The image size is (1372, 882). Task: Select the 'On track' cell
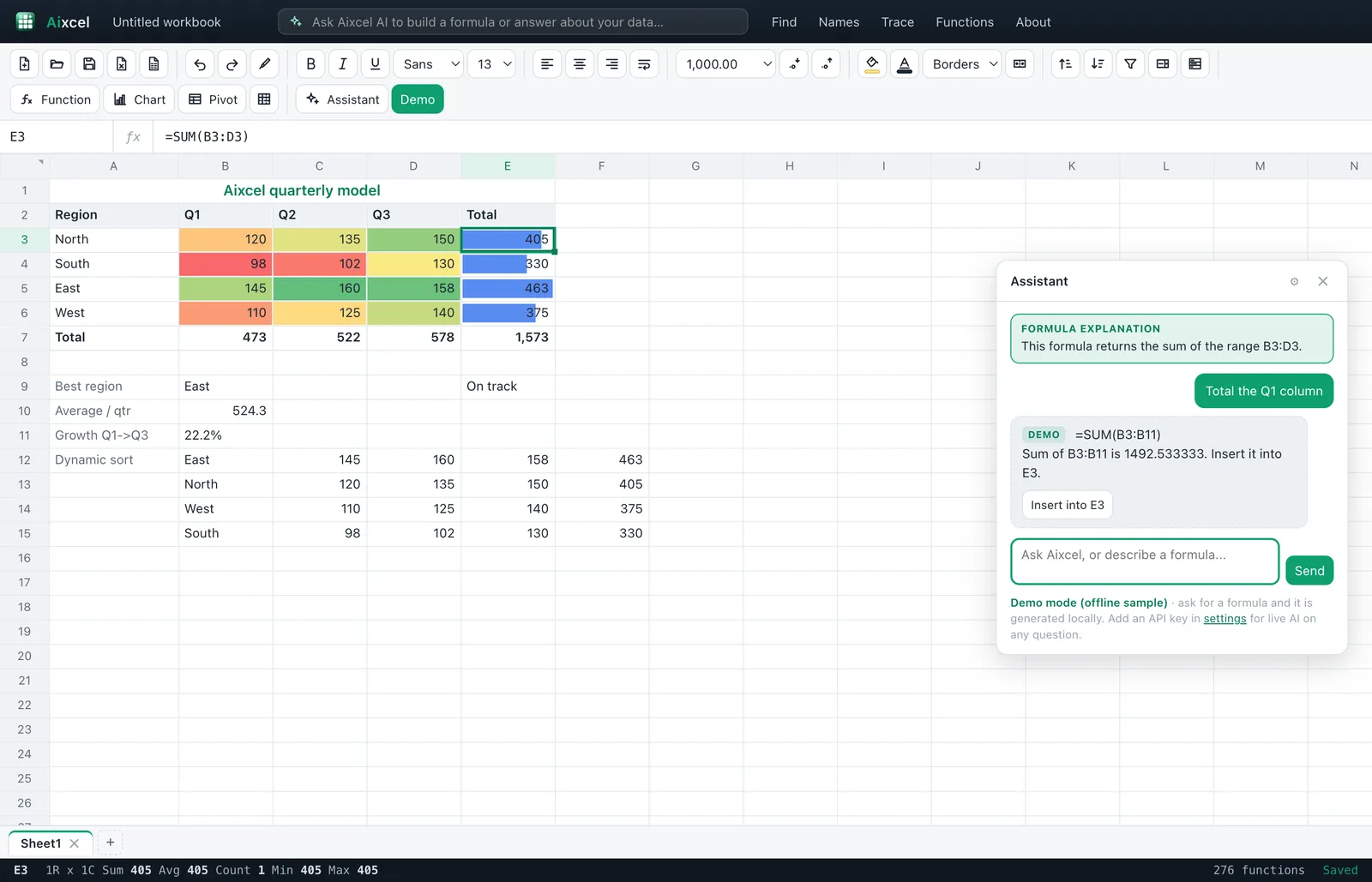[508, 387]
